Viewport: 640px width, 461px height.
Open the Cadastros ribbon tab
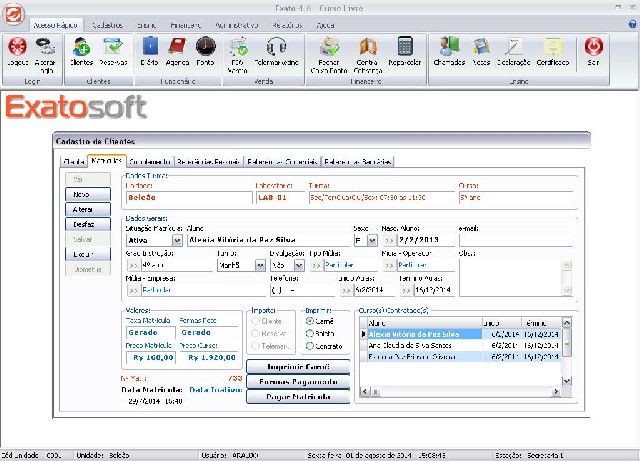[107, 25]
